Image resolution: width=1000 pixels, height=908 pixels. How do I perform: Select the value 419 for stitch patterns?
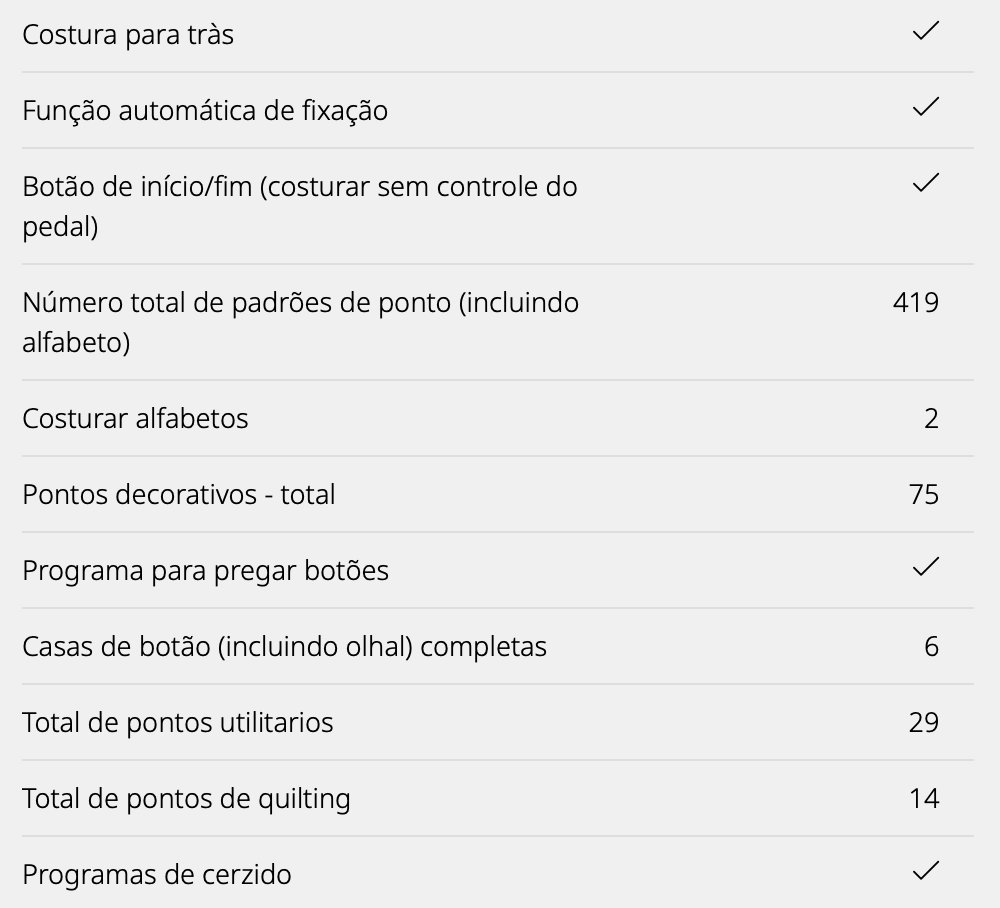click(x=915, y=302)
